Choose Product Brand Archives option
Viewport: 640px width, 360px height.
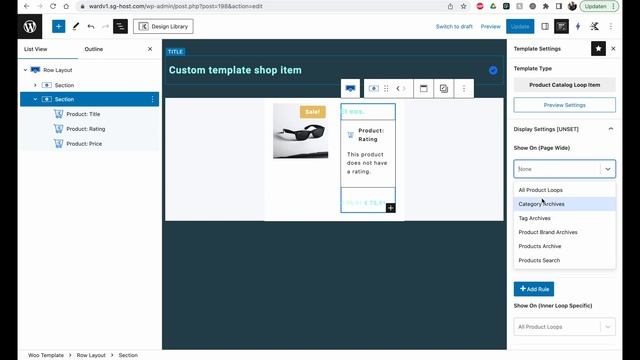[x=564, y=232]
